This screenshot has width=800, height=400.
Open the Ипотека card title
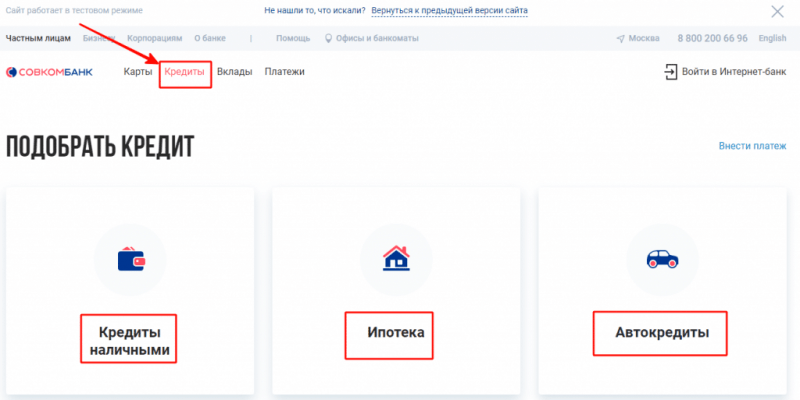396,333
